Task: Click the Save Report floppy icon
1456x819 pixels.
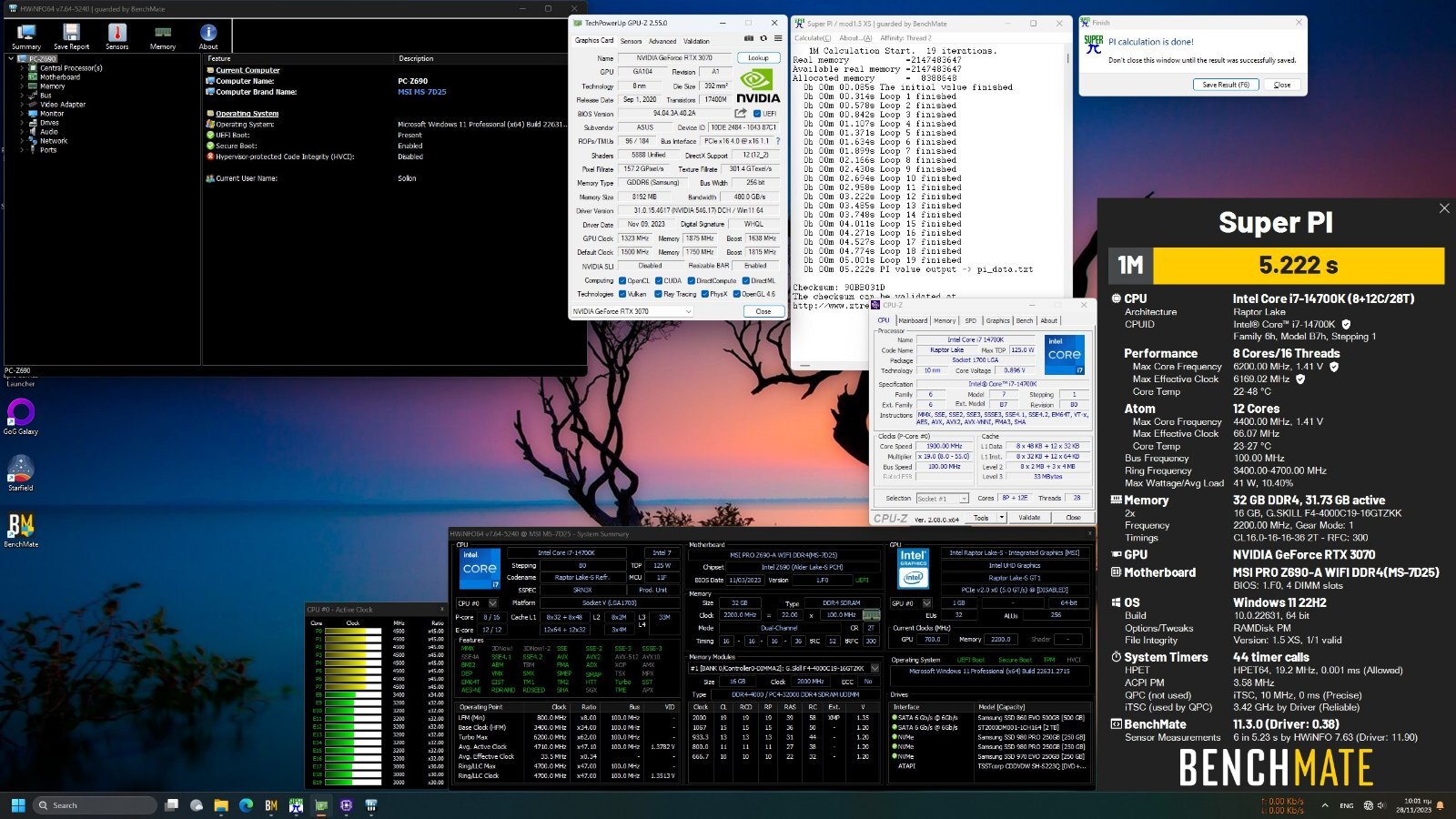Action: click(71, 36)
